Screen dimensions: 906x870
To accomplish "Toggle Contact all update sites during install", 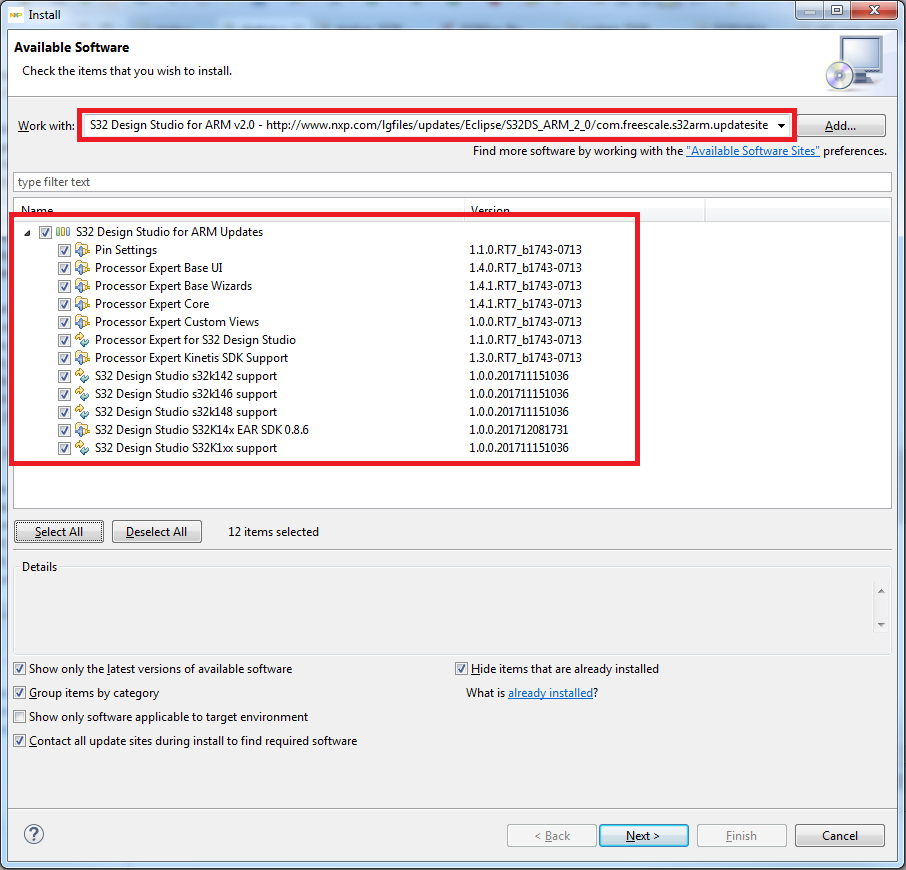I will pyautogui.click(x=20, y=740).
